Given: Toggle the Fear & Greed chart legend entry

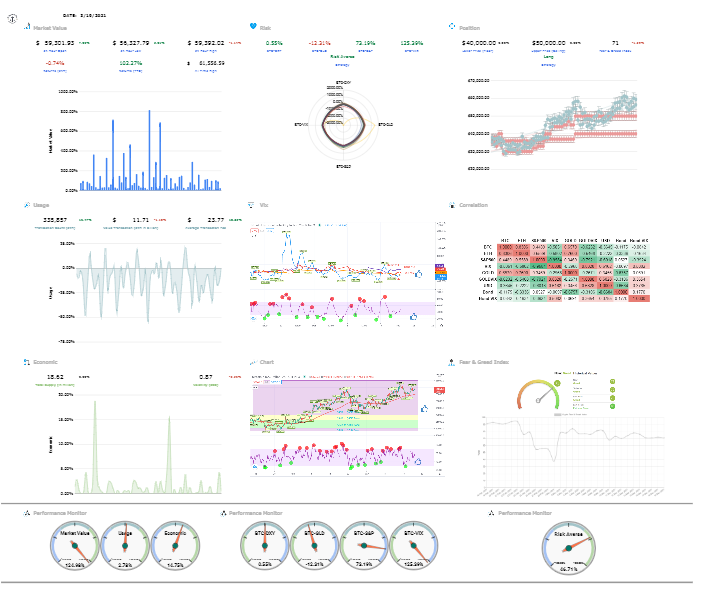Looking at the screenshot, I should pyautogui.click(x=570, y=414).
